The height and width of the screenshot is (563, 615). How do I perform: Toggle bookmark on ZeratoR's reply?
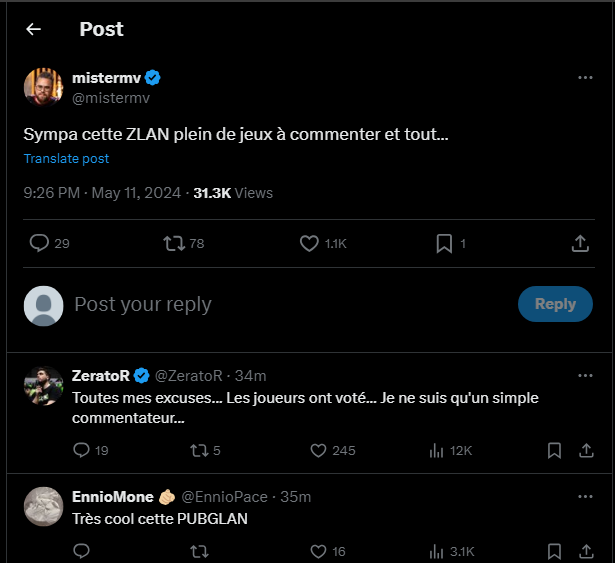click(x=554, y=450)
